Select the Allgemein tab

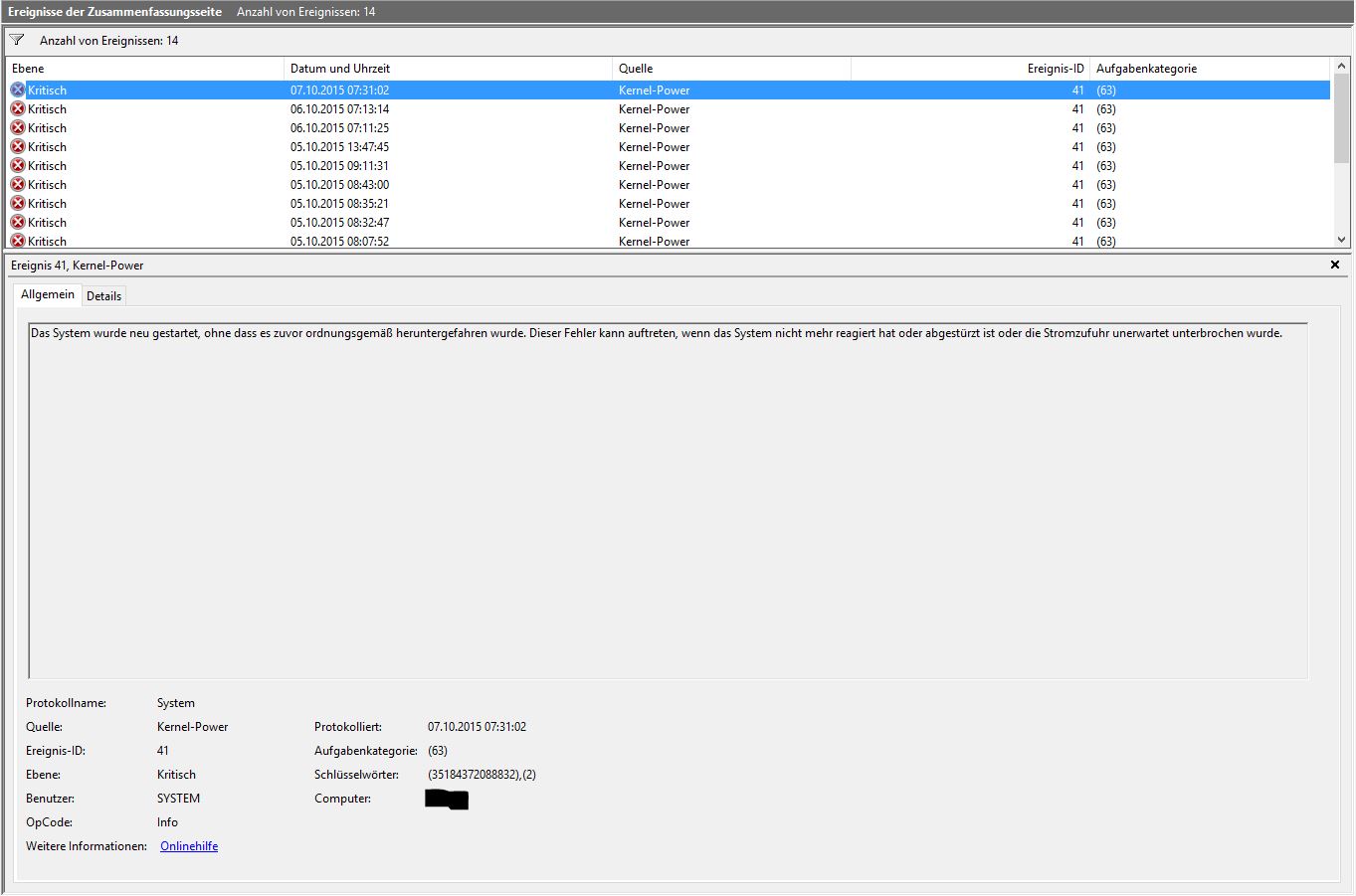pyautogui.click(x=48, y=294)
